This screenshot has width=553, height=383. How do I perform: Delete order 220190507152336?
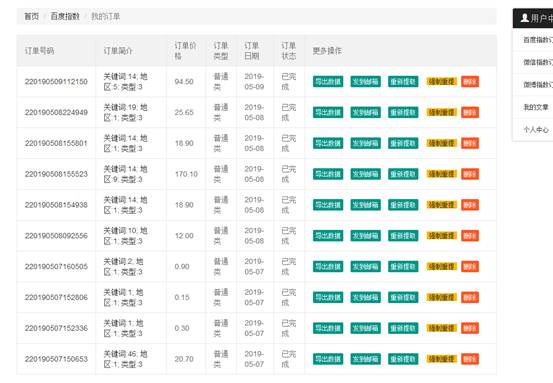click(x=470, y=328)
